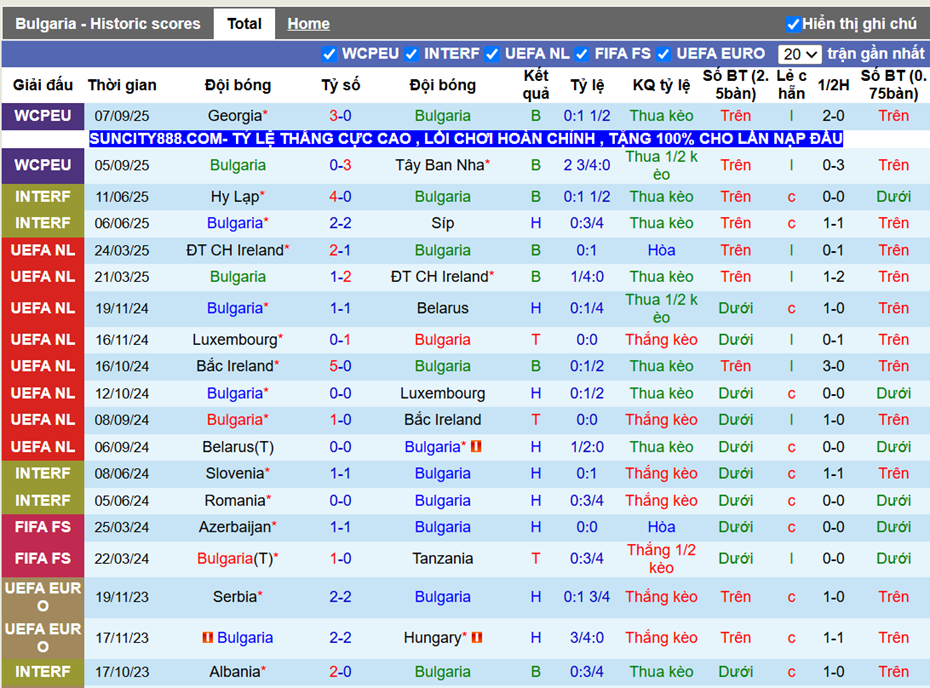Click Thắng 1/2 kèo result for Tanzania match

click(x=661, y=558)
